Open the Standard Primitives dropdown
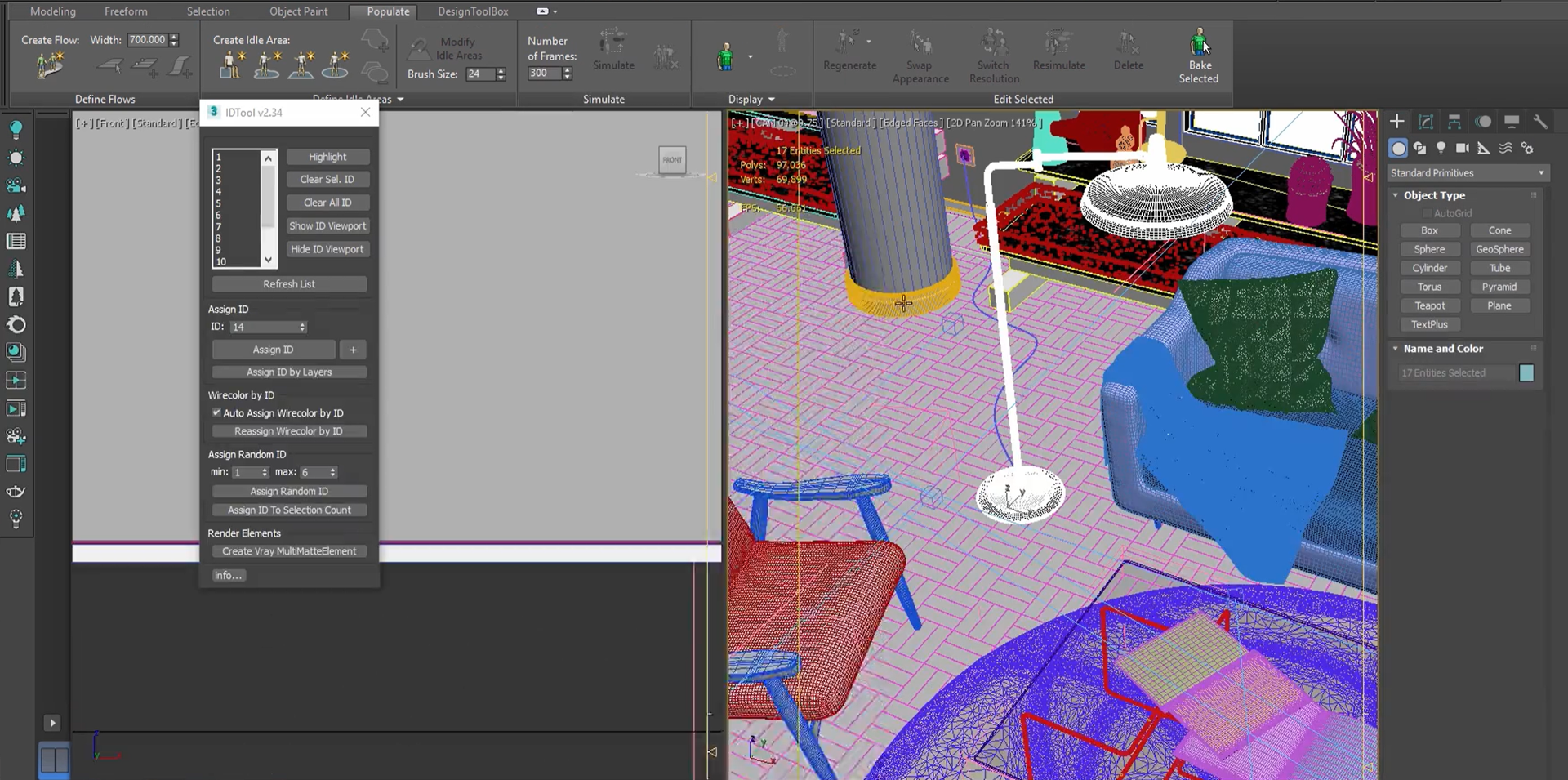The width and height of the screenshot is (1568, 780). [x=1467, y=173]
